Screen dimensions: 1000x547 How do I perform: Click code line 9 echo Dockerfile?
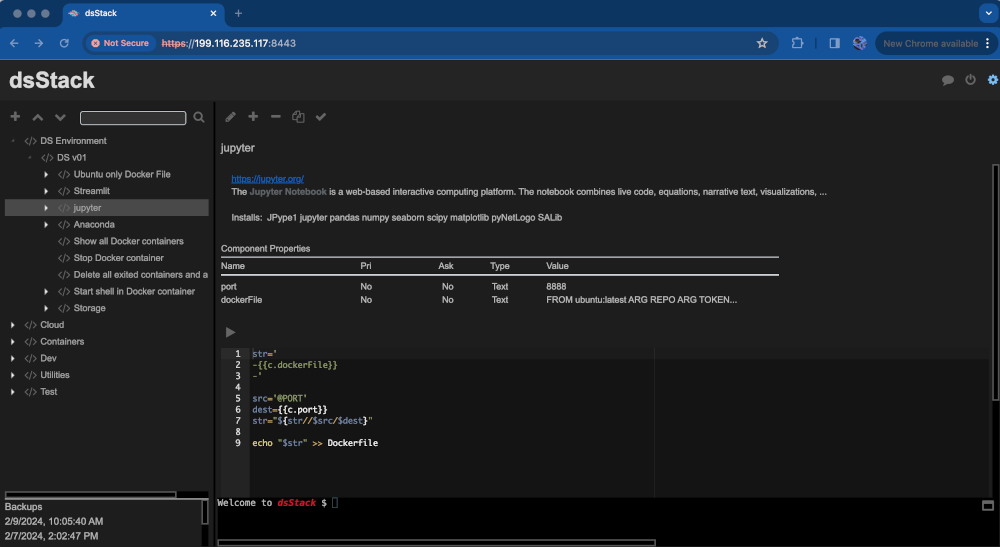click(x=315, y=443)
